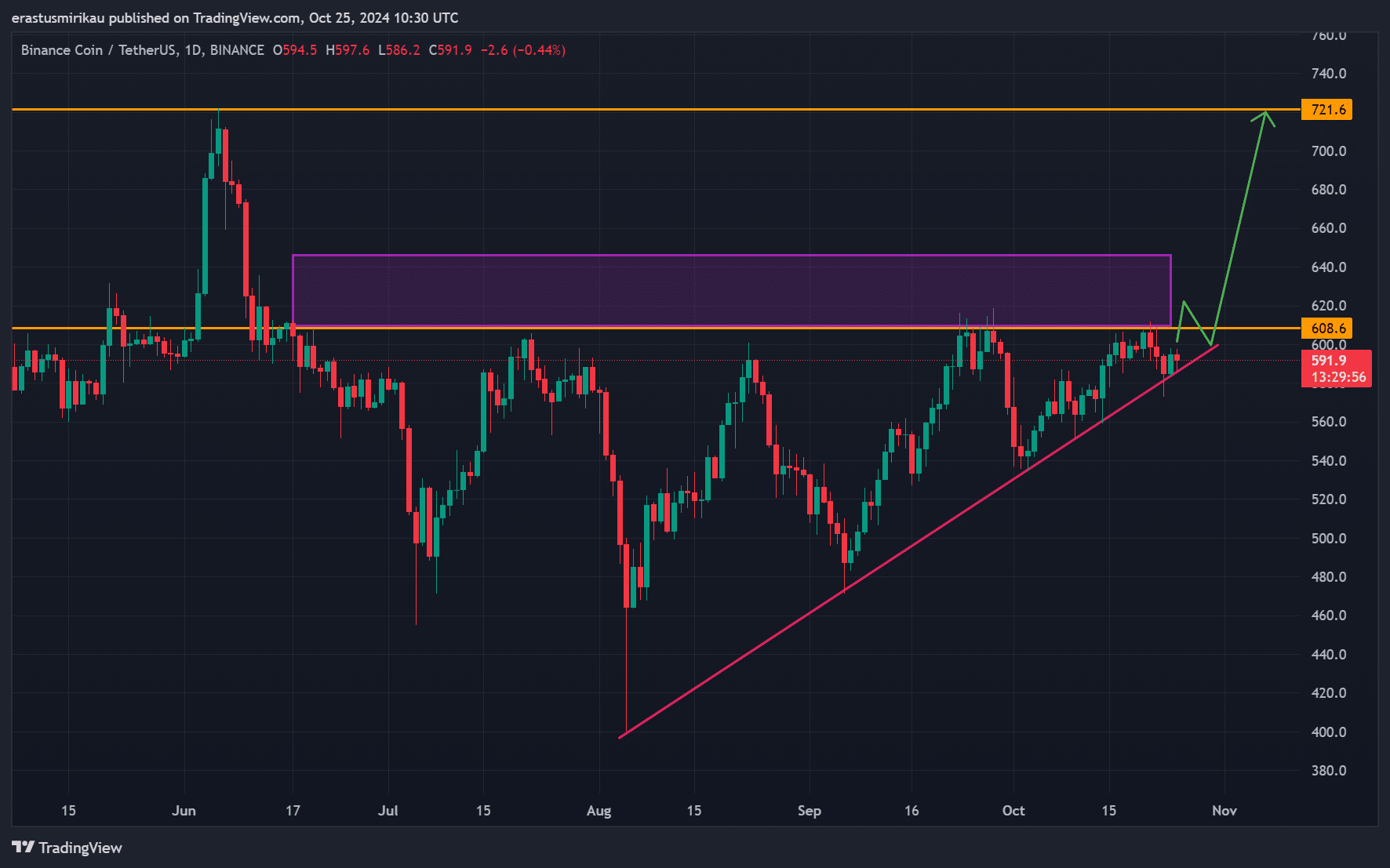The width and height of the screenshot is (1390, 868).
Task: Click the 721.6 orange price label
Action: point(1327,109)
